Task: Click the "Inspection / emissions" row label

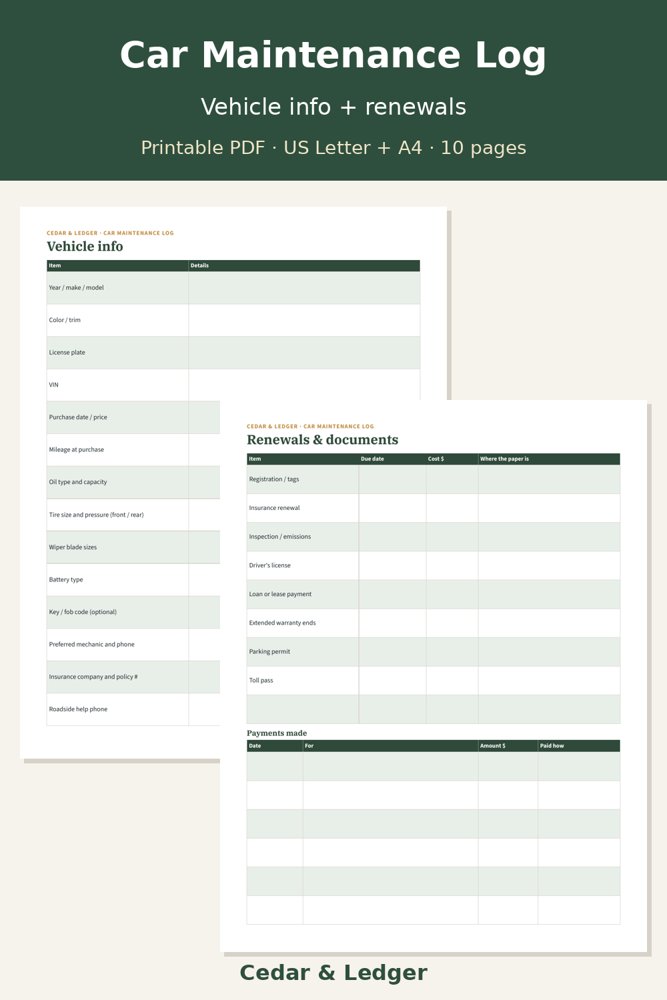Action: pyautogui.click(x=280, y=536)
